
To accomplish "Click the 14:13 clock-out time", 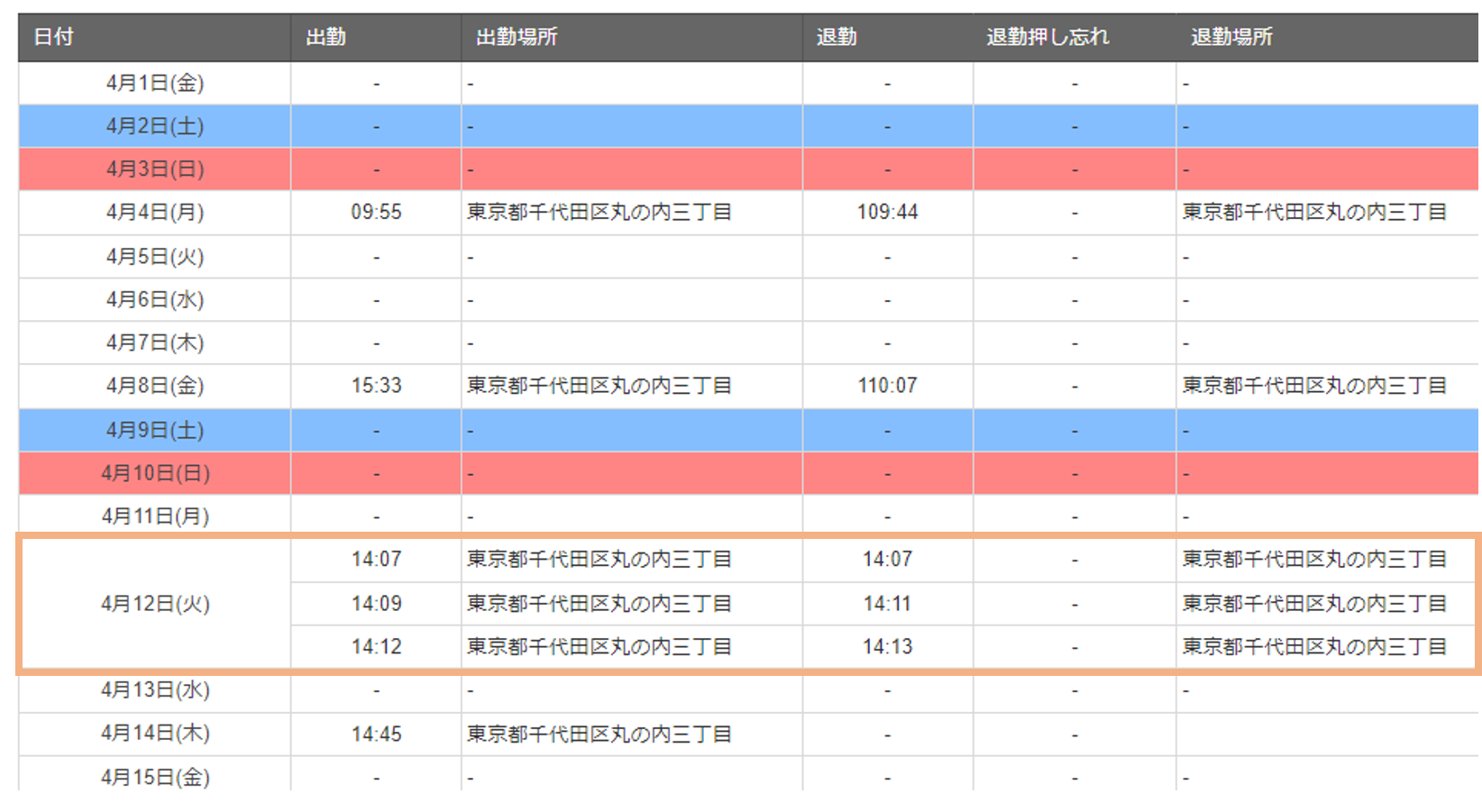I will click(x=887, y=647).
